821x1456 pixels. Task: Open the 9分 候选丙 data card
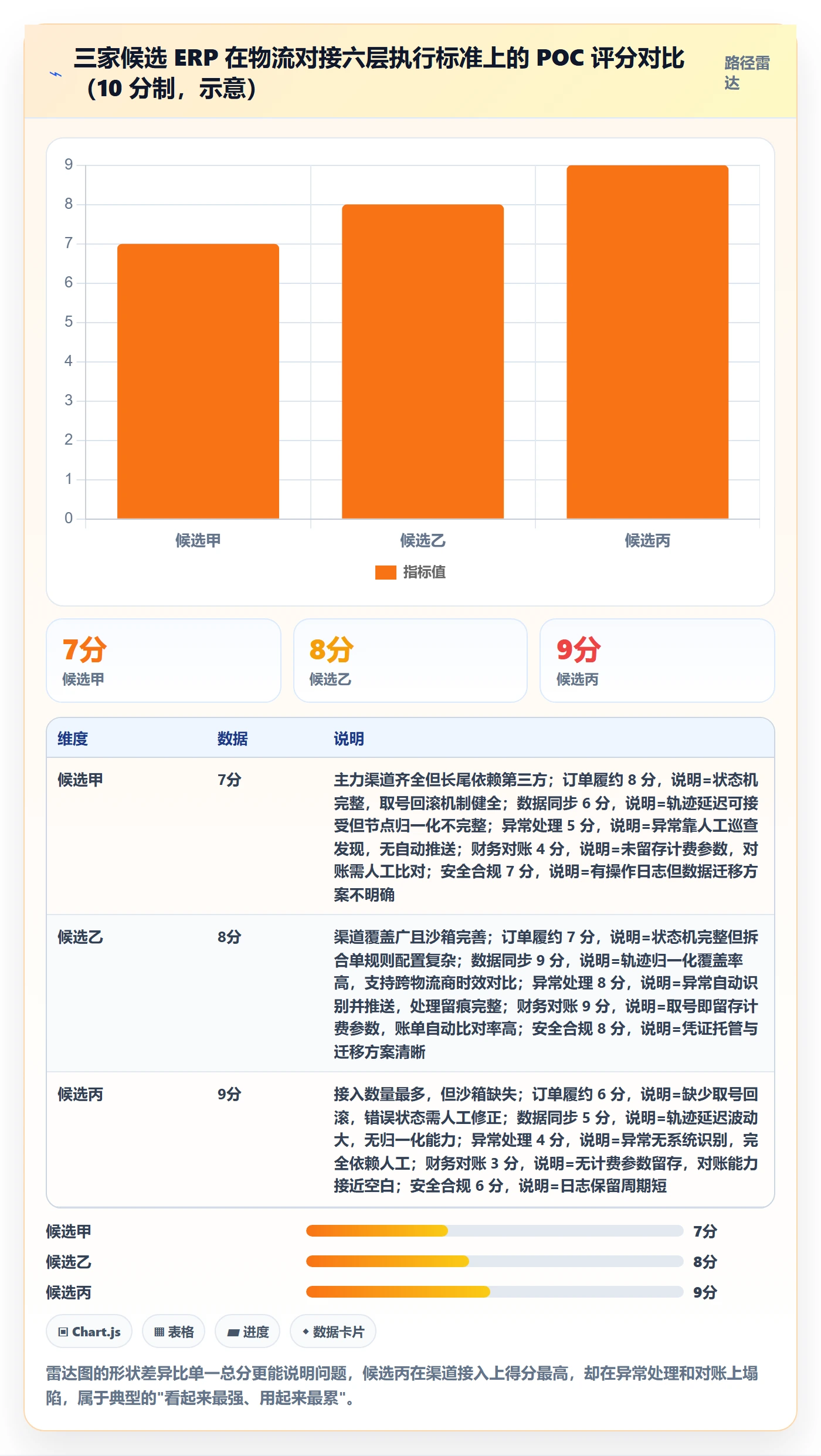[x=657, y=661]
